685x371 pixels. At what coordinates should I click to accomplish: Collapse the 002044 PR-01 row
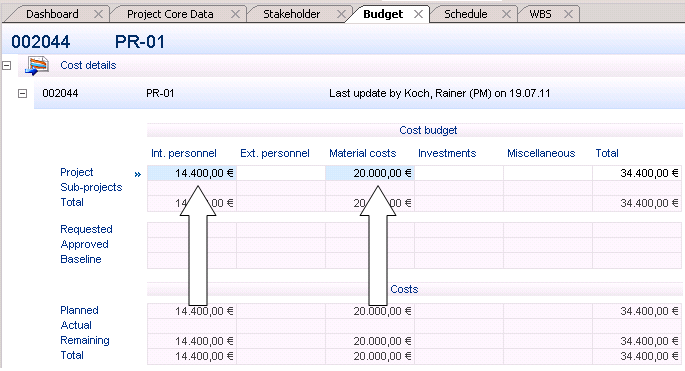tap(22, 94)
